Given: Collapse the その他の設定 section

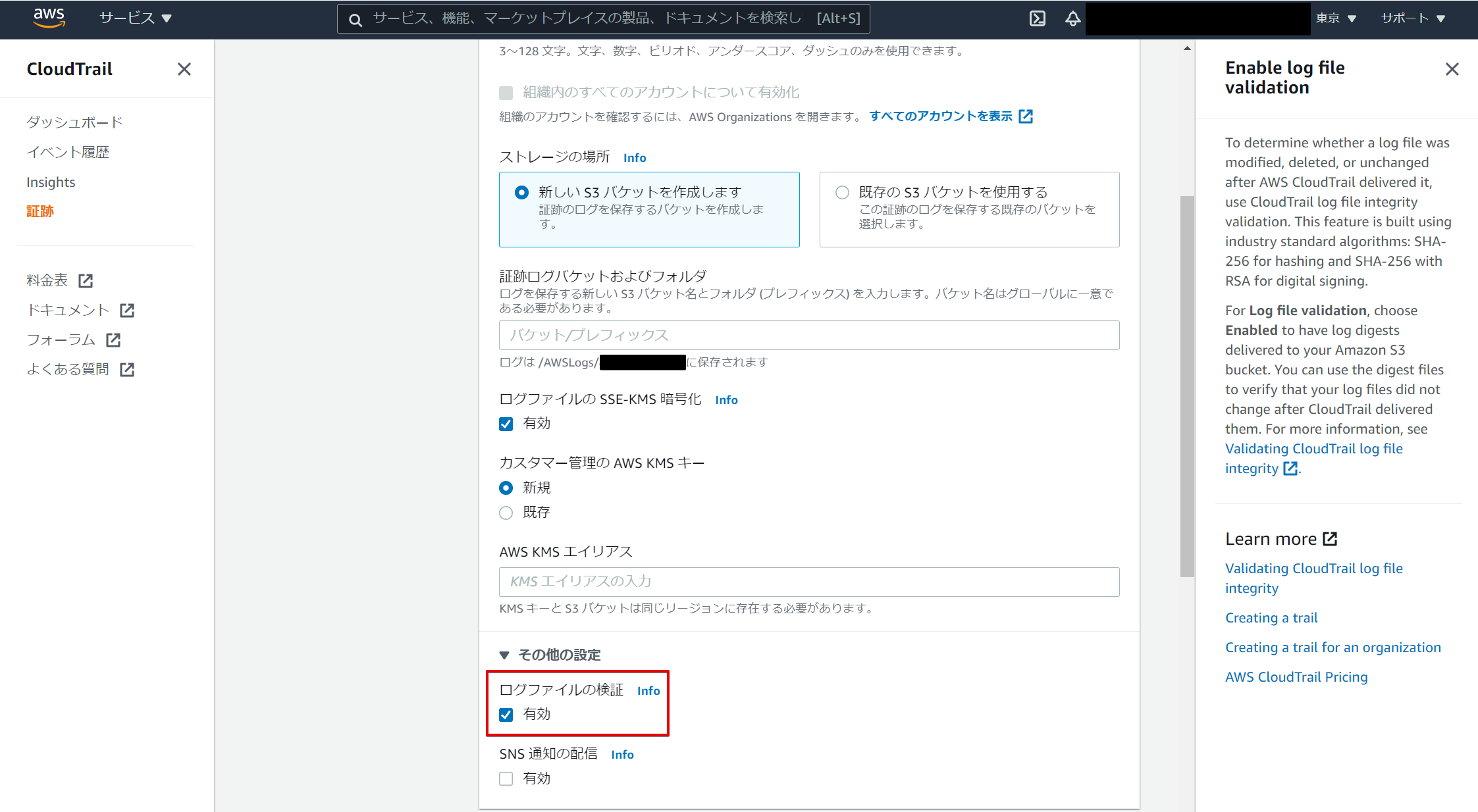Looking at the screenshot, I should (x=504, y=655).
